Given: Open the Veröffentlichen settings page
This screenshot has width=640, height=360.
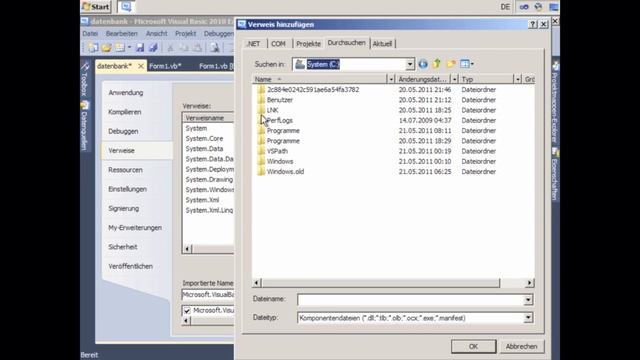Looking at the screenshot, I should (131, 266).
